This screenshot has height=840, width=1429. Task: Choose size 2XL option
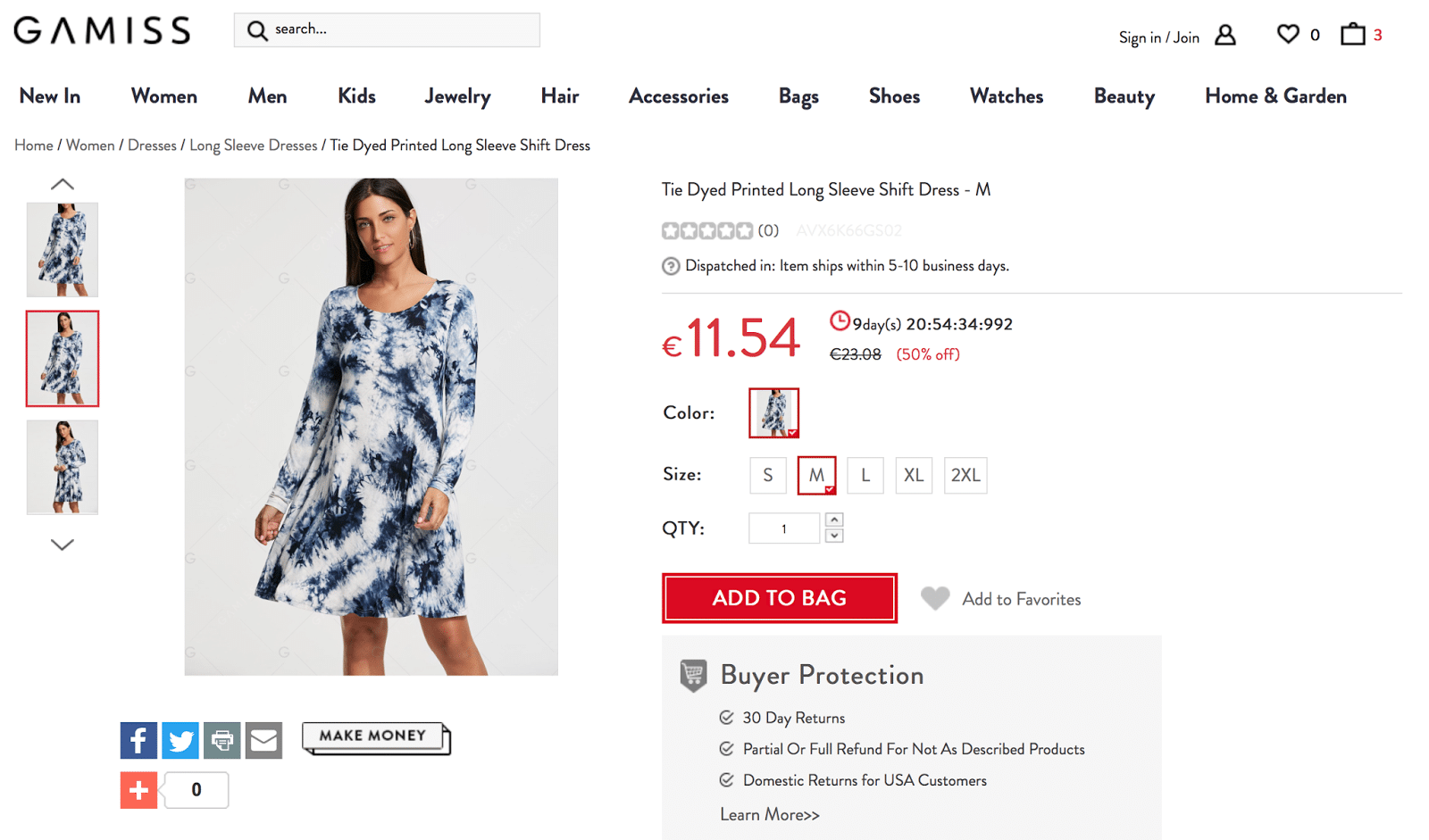pos(965,475)
